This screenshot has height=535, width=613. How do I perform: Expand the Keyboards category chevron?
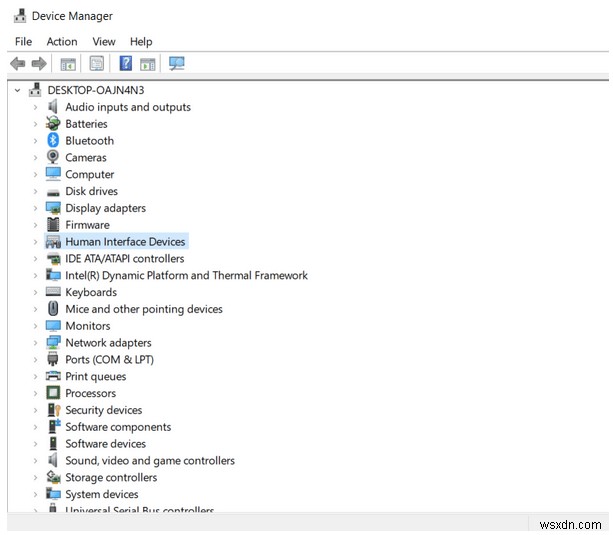(x=35, y=292)
